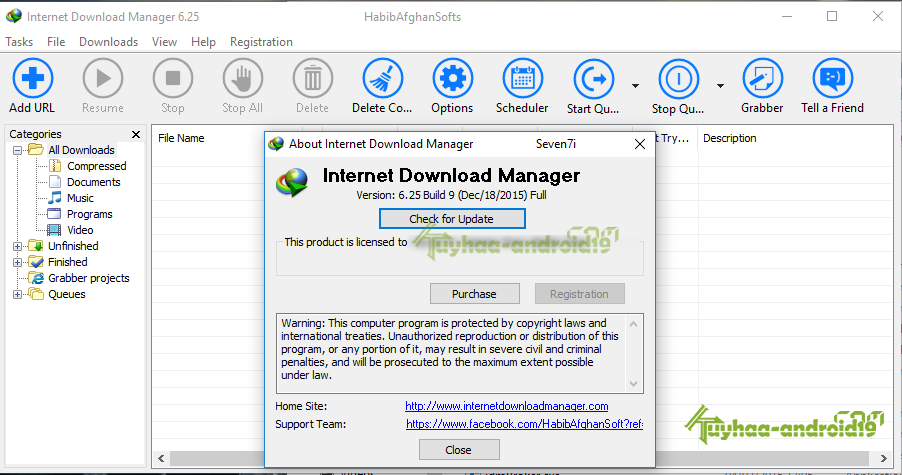The image size is (902, 475).
Task: Click the Check for Update button
Action: pyautogui.click(x=452, y=219)
